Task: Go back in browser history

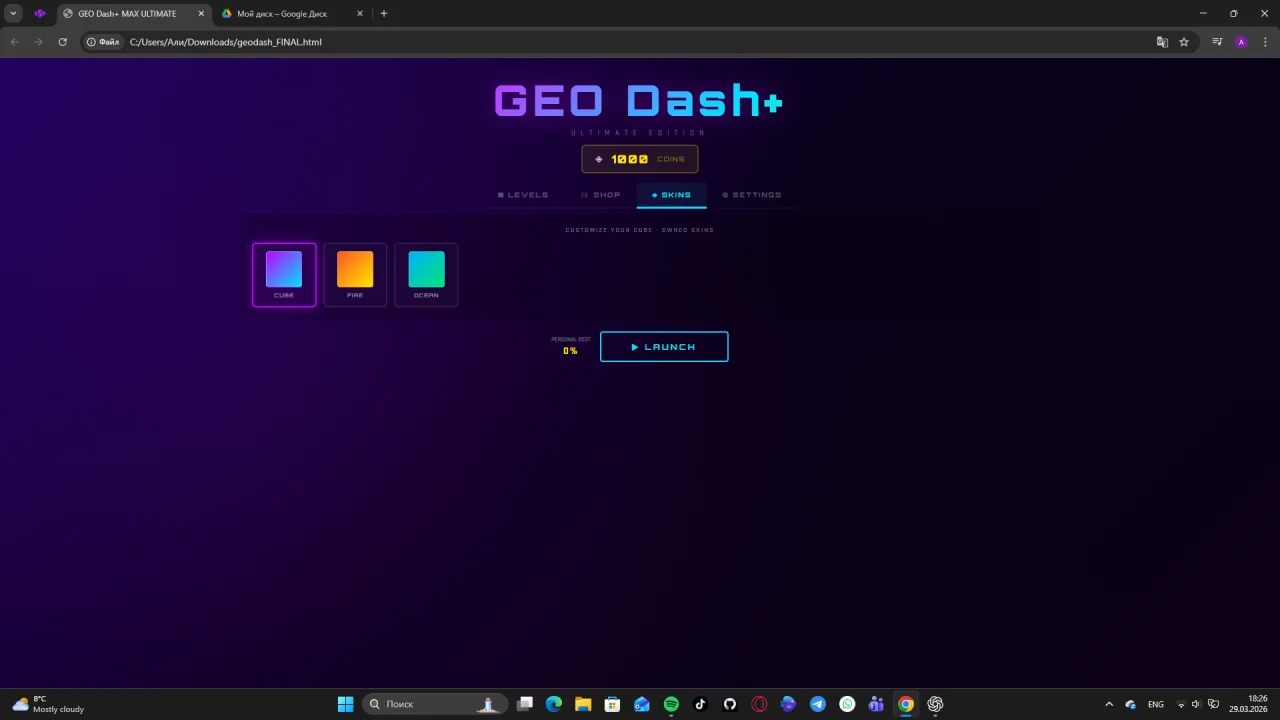Action: point(14,42)
